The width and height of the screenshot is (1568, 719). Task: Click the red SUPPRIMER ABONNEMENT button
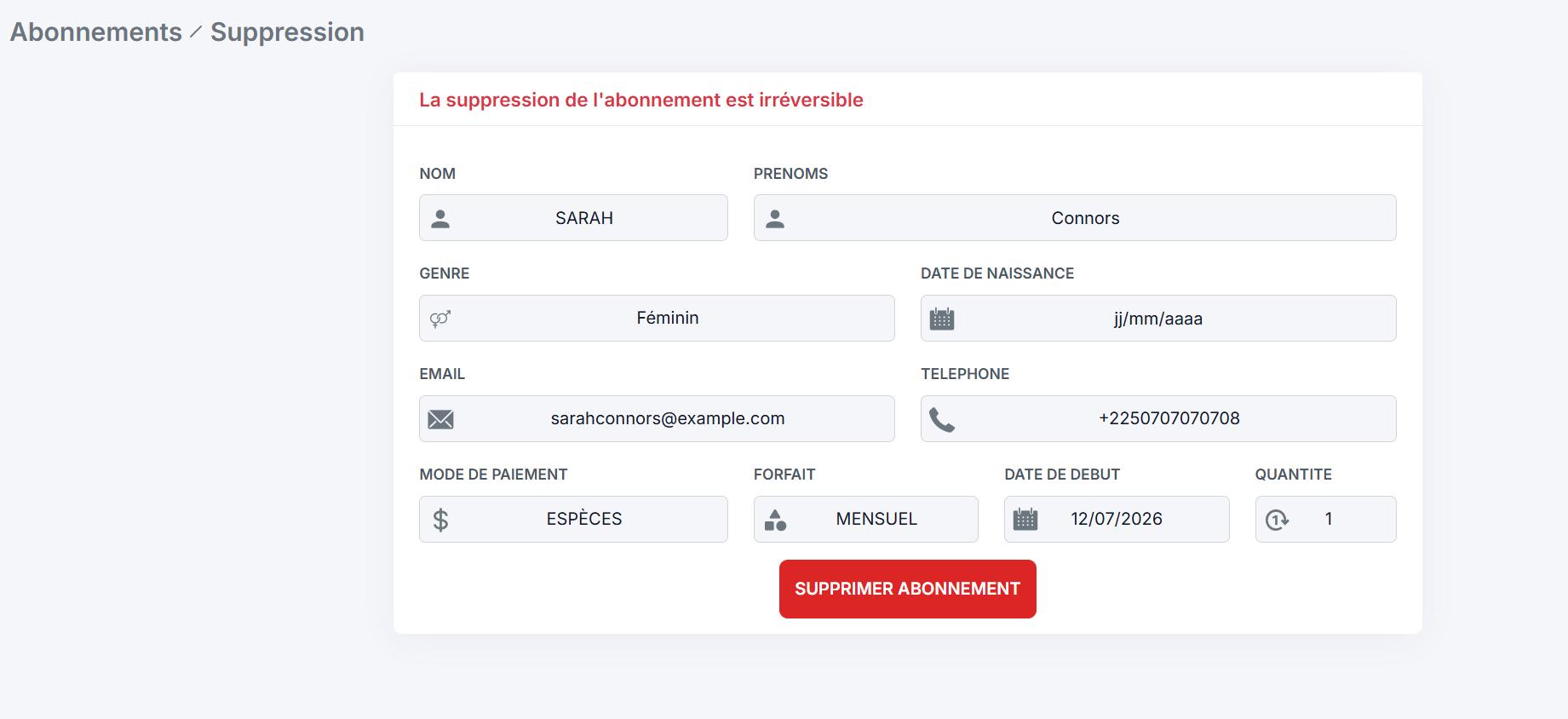coord(908,589)
